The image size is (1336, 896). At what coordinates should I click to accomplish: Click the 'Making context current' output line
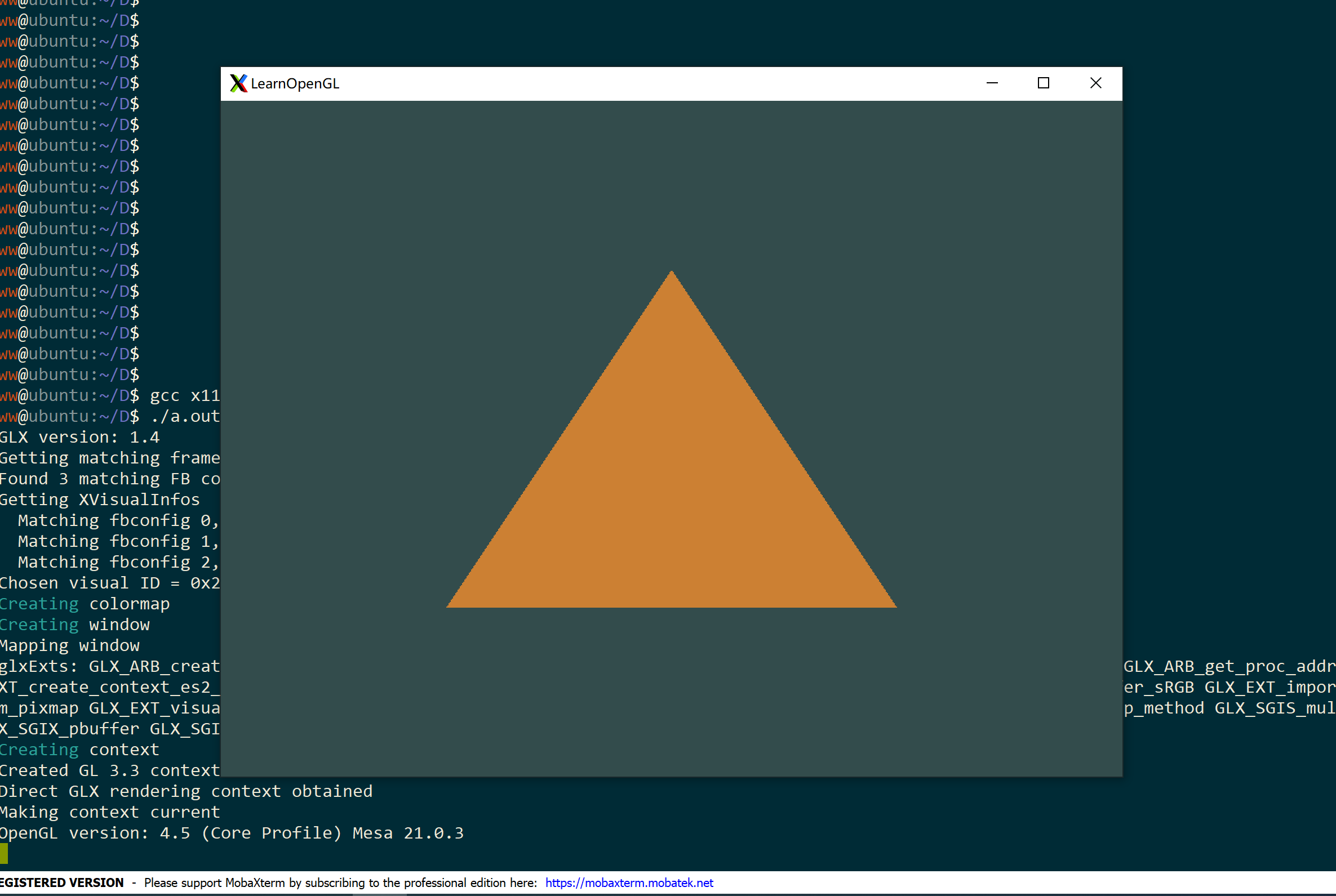tap(110, 812)
